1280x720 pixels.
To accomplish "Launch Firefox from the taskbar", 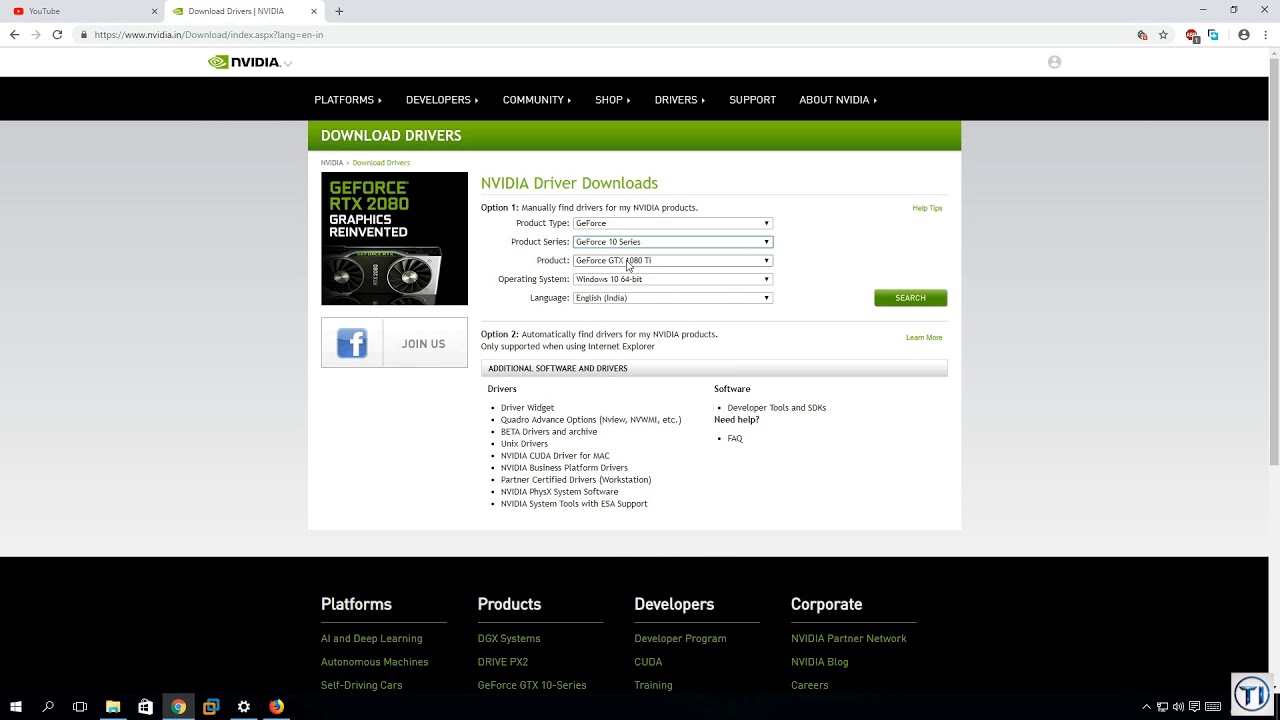I will tap(276, 707).
